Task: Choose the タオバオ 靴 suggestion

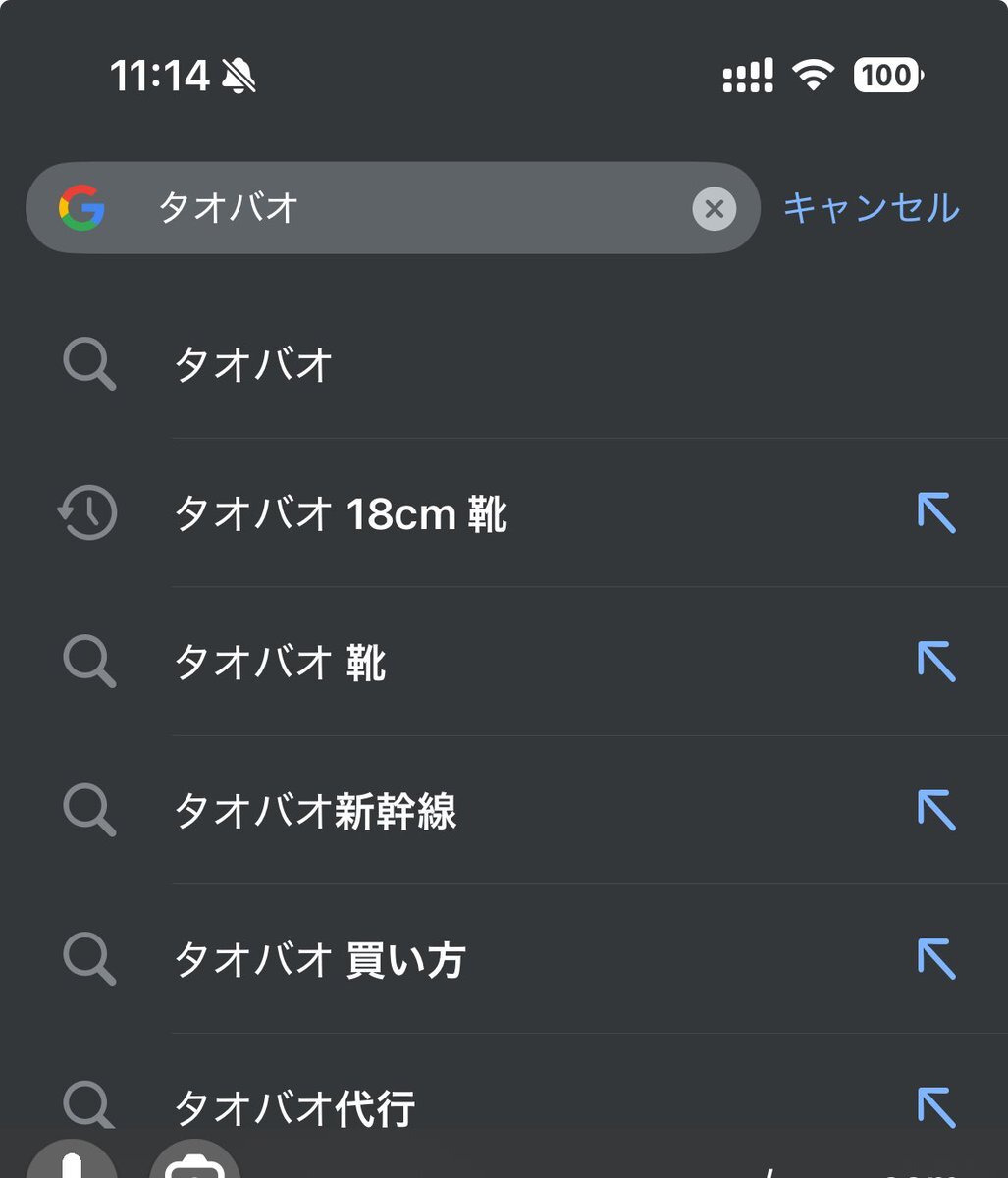Action: click(504, 663)
